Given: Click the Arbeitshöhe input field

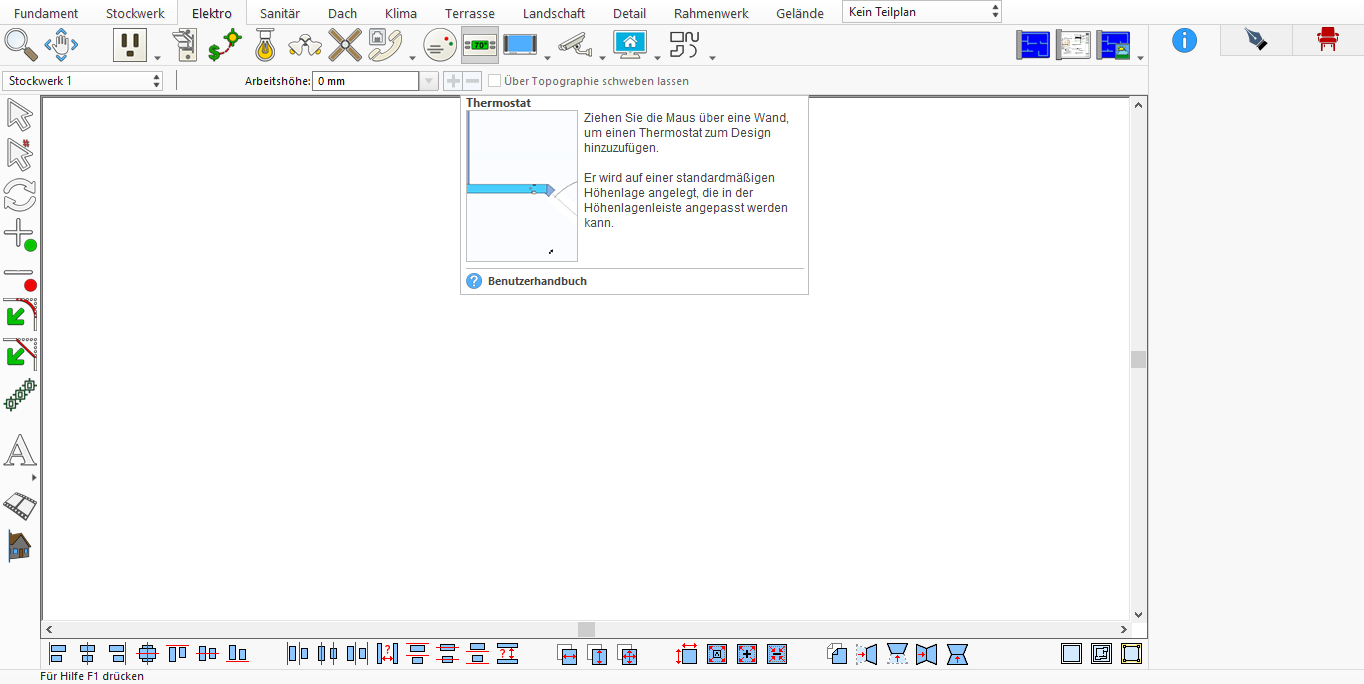Looking at the screenshot, I should [x=365, y=81].
